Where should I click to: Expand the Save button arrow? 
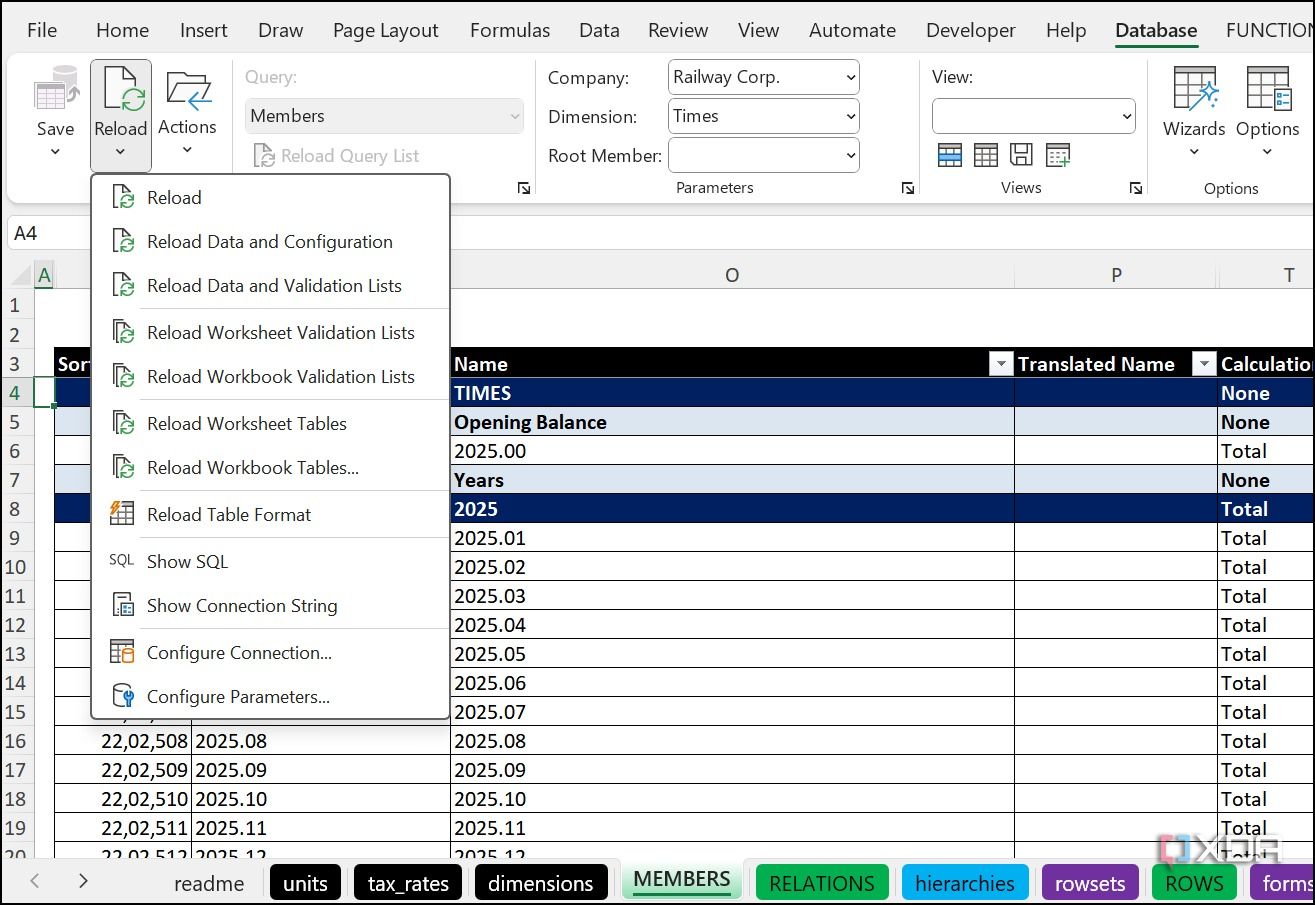pyautogui.click(x=56, y=153)
